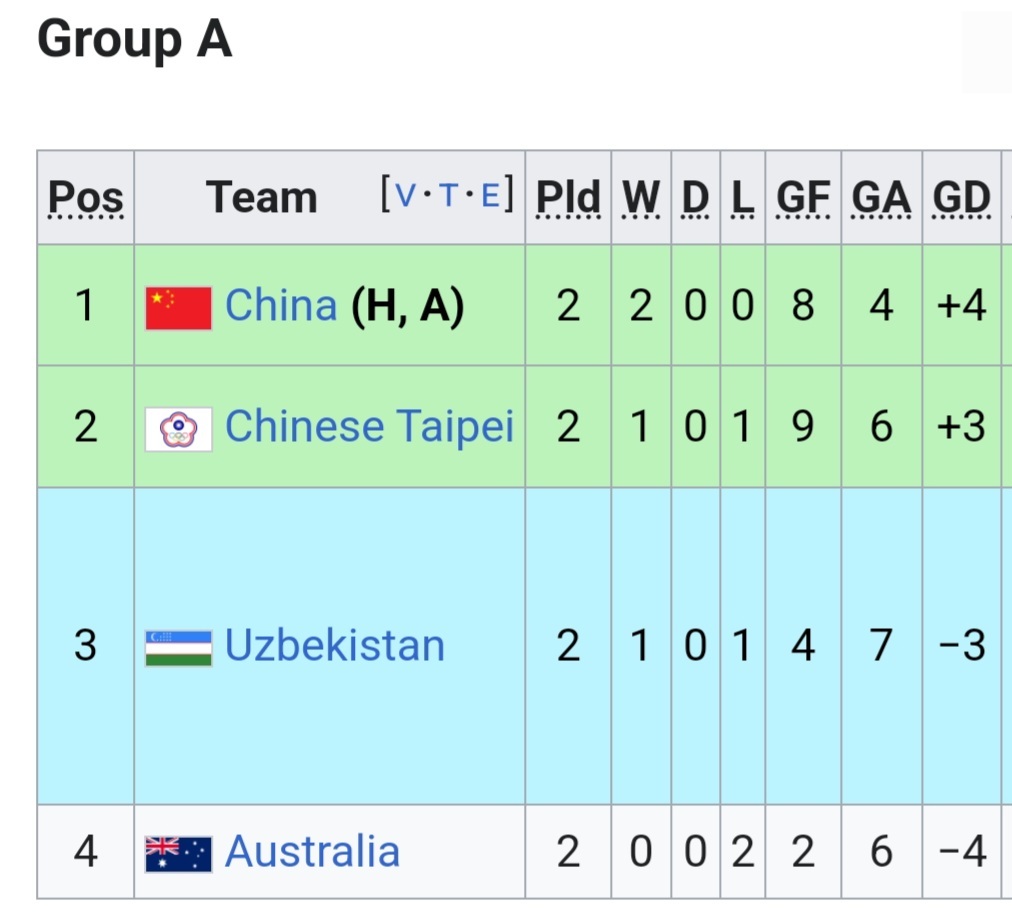Click the Australia flag icon
Screen dimensions: 1012x918
(x=178, y=853)
